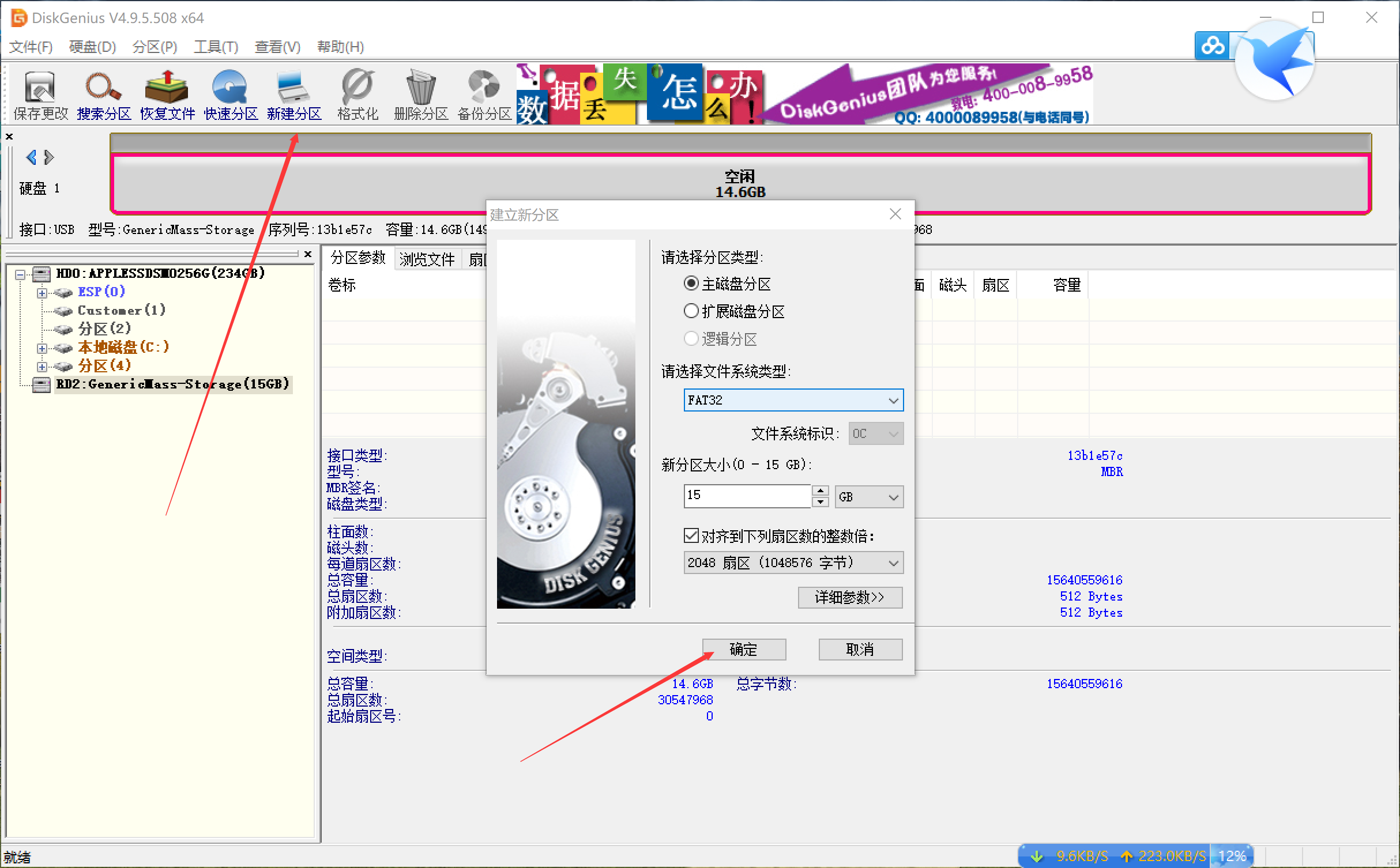Click the 扇区 column header
The width and height of the screenshot is (1400, 868).
996,285
